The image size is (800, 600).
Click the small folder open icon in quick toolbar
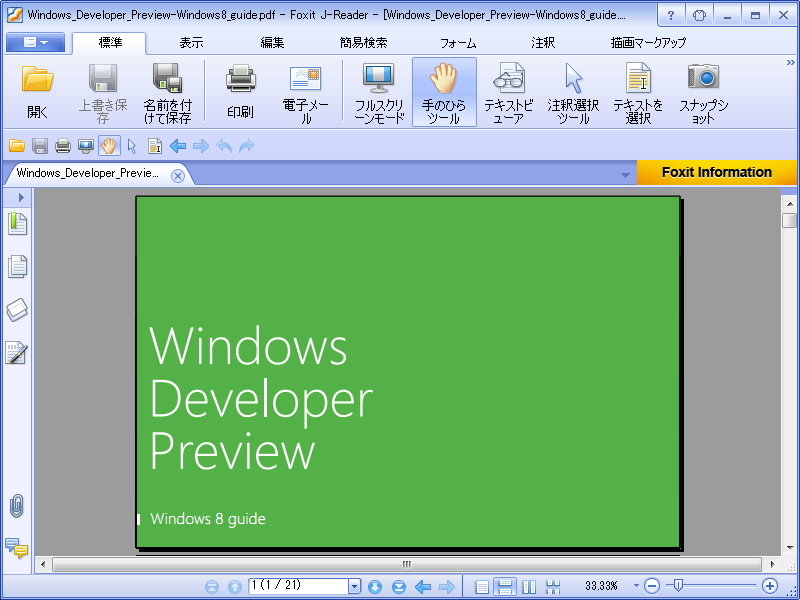(x=17, y=146)
